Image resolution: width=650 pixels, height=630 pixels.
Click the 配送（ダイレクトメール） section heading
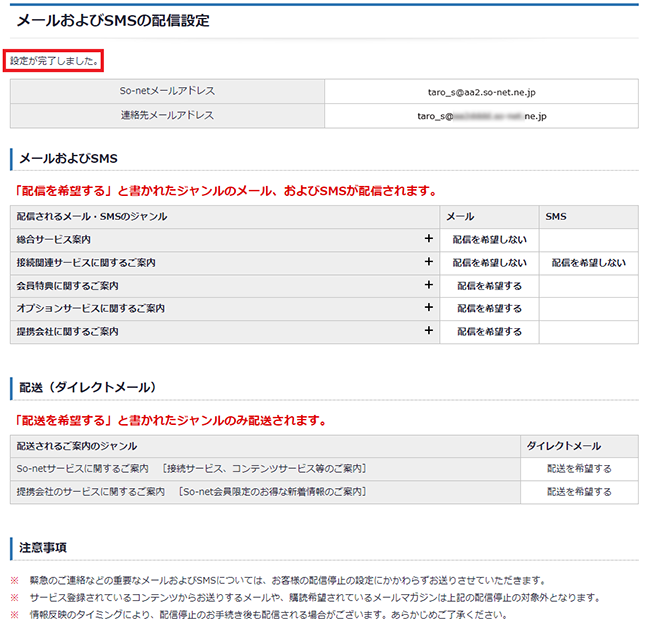(x=88, y=386)
